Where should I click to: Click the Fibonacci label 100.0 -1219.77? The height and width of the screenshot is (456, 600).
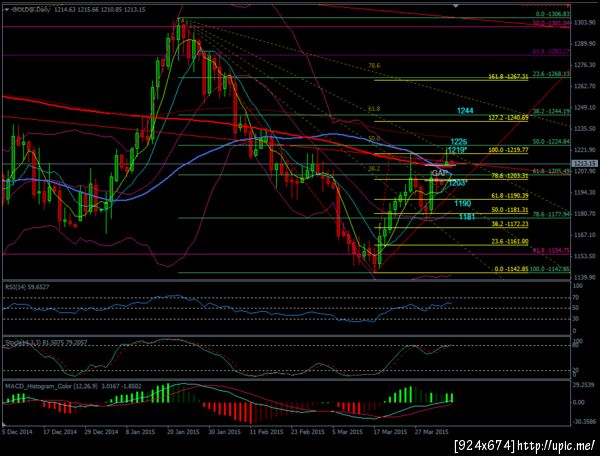click(x=508, y=150)
